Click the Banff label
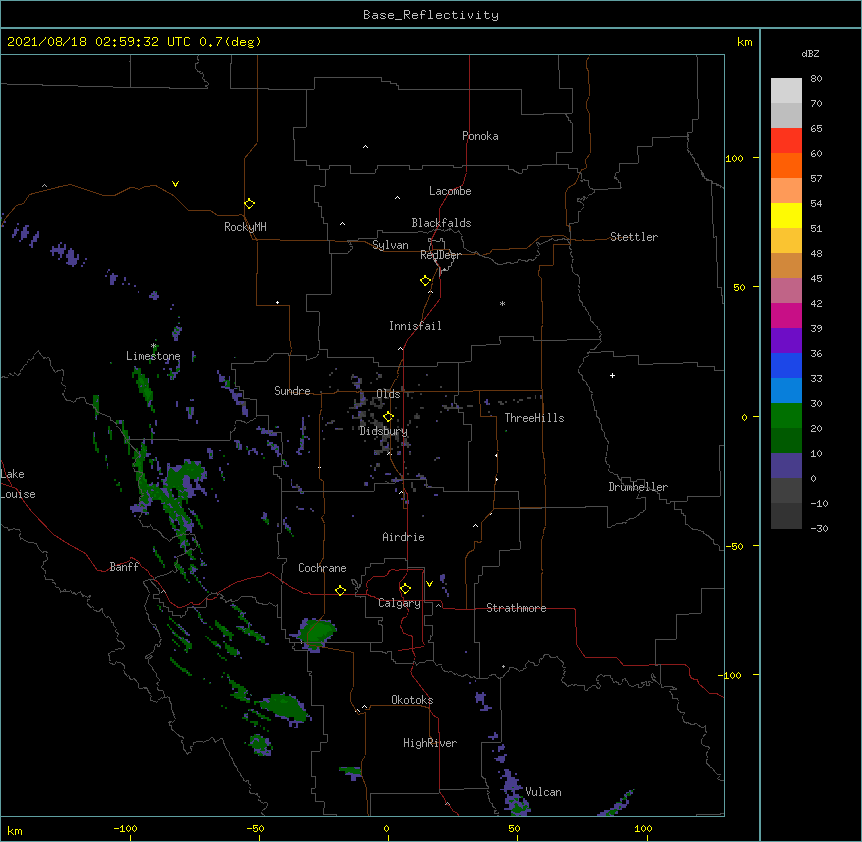 [124, 567]
